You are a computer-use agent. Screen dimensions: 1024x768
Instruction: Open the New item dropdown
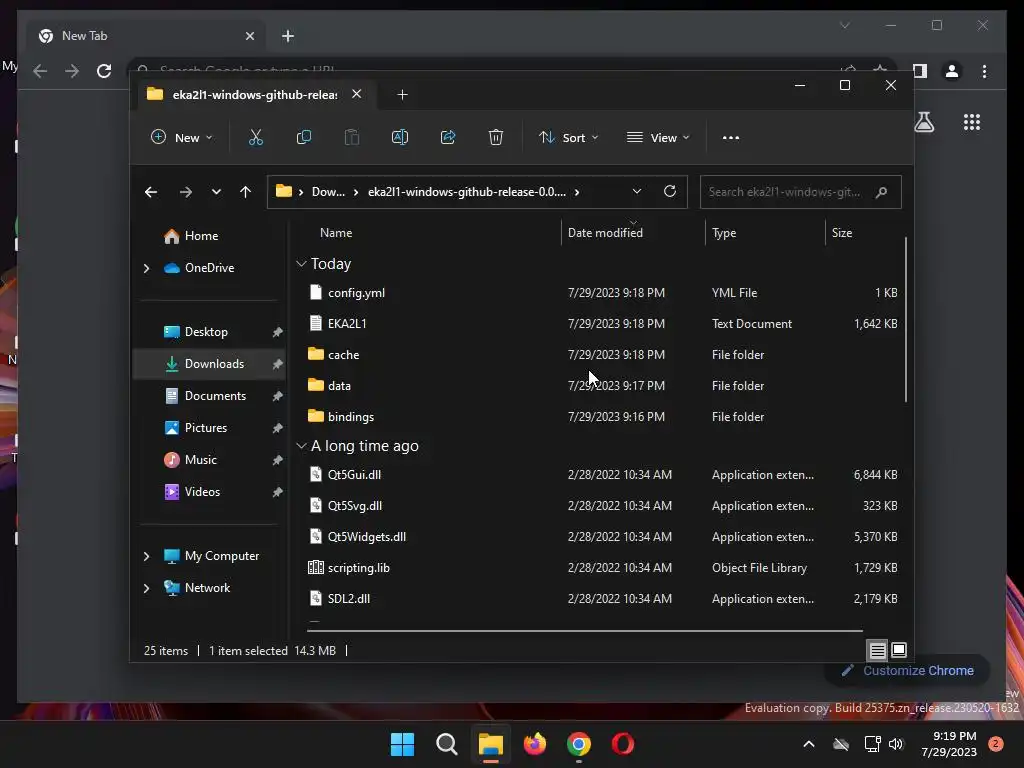pyautogui.click(x=182, y=138)
